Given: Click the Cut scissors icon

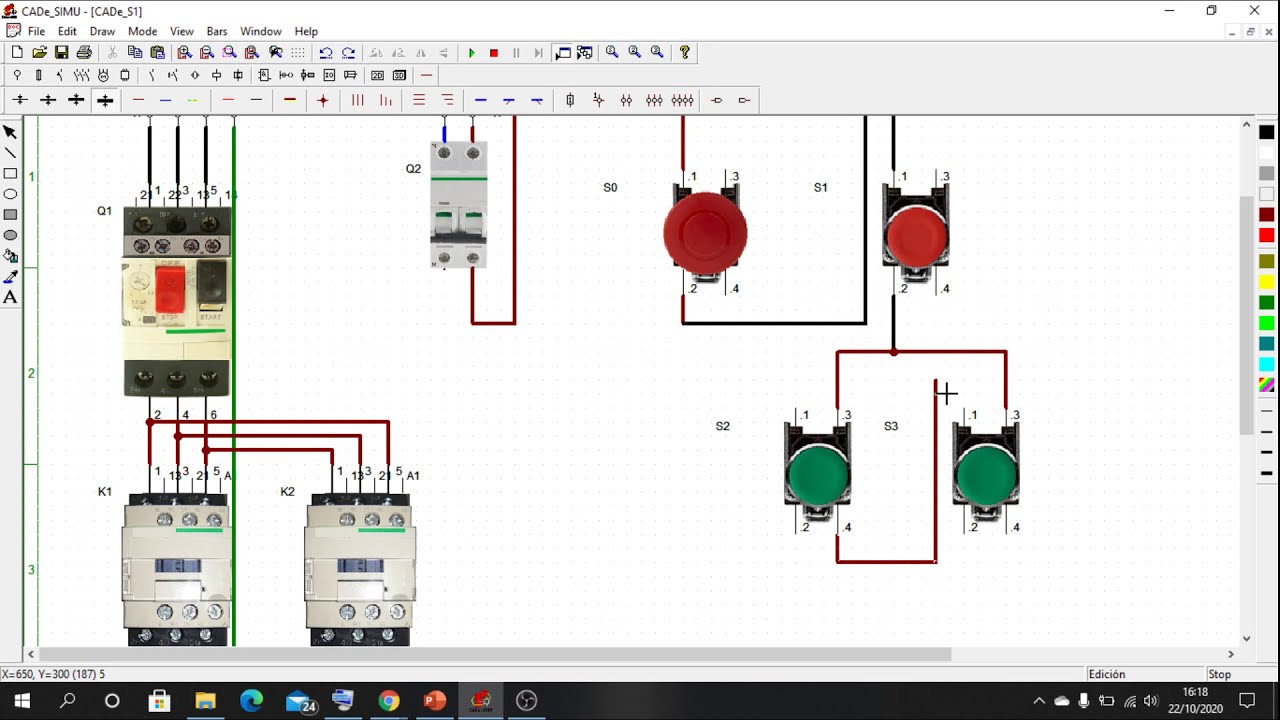Looking at the screenshot, I should (x=112, y=52).
